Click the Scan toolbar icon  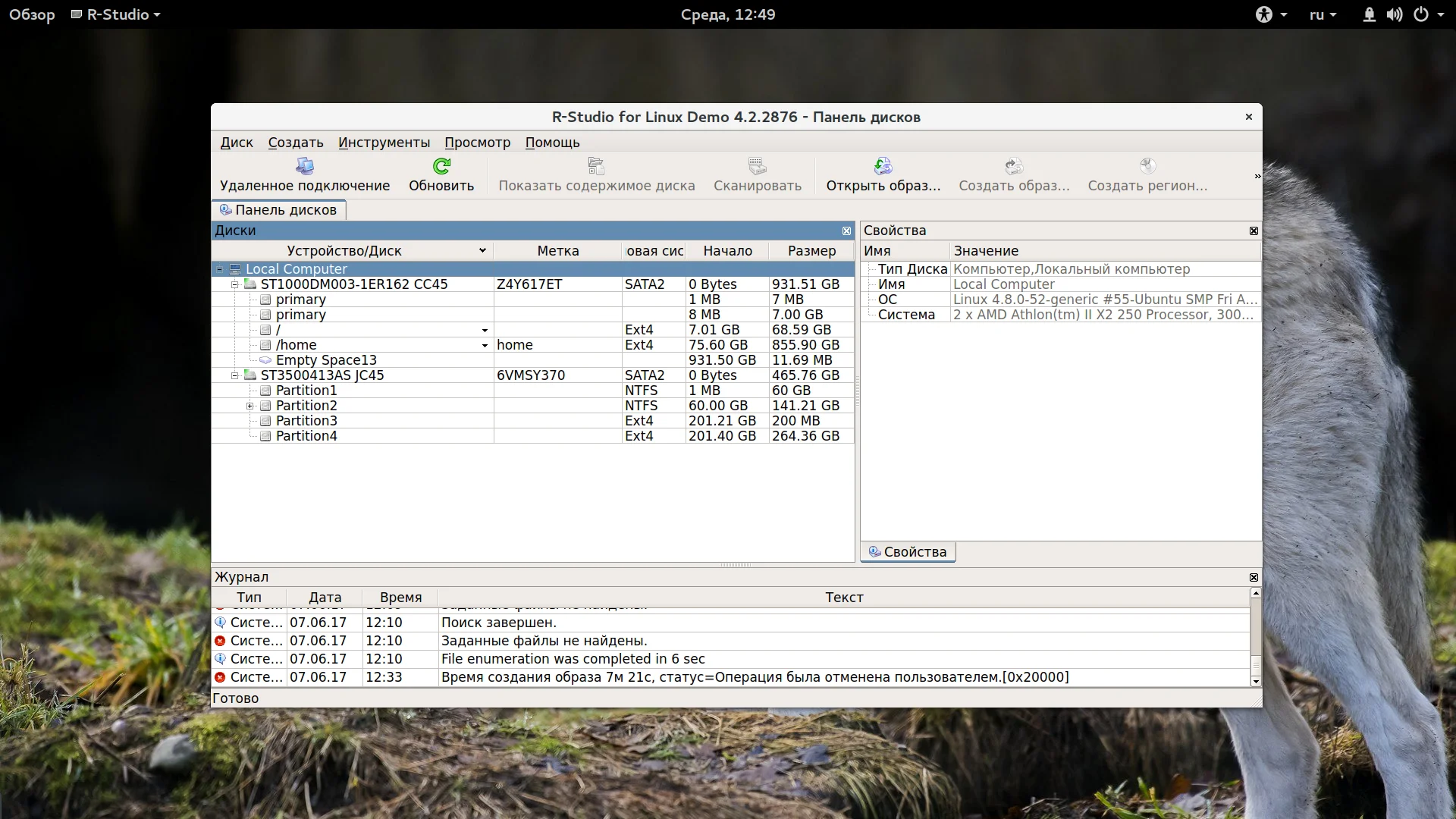coord(757,166)
